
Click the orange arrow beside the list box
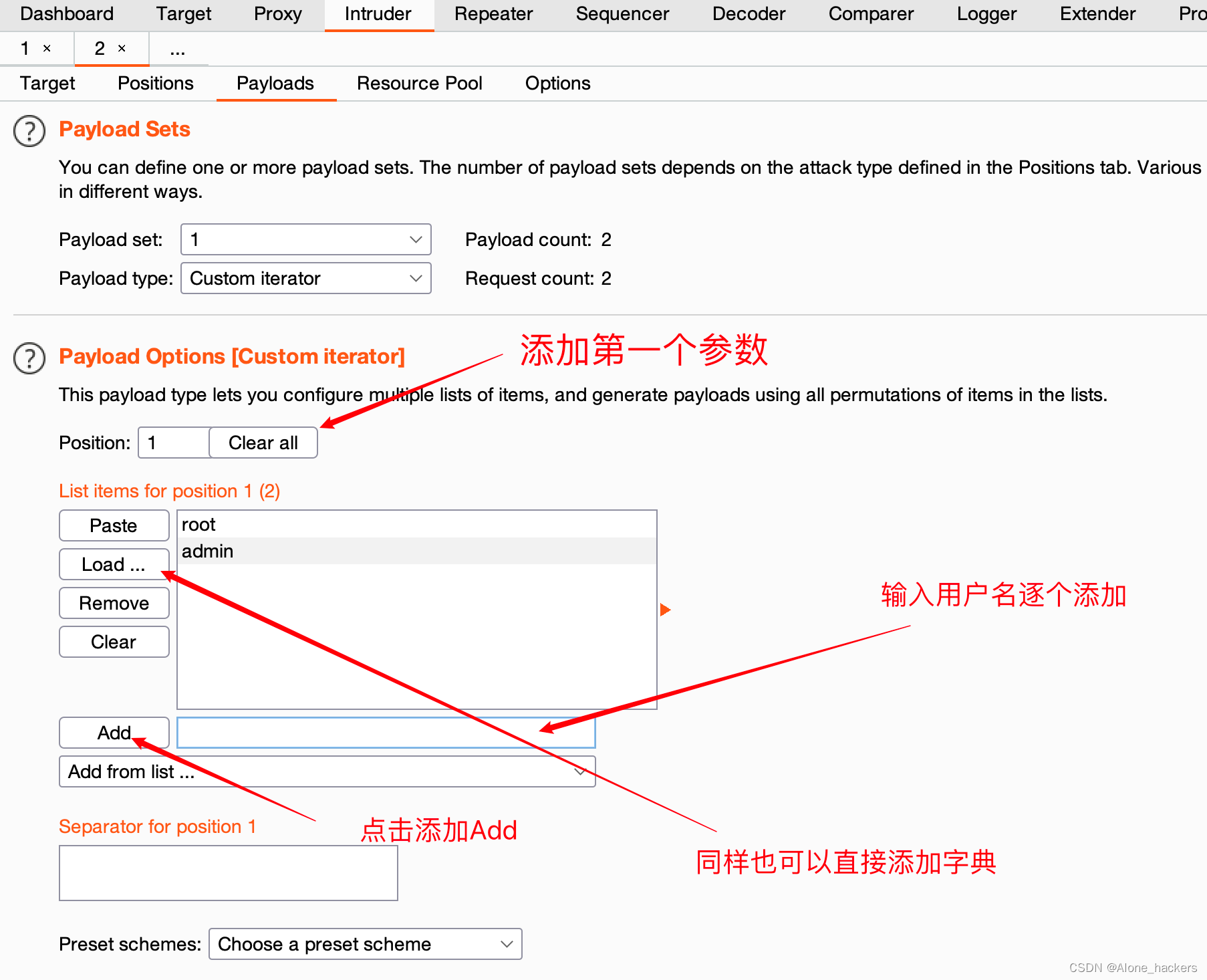(665, 610)
